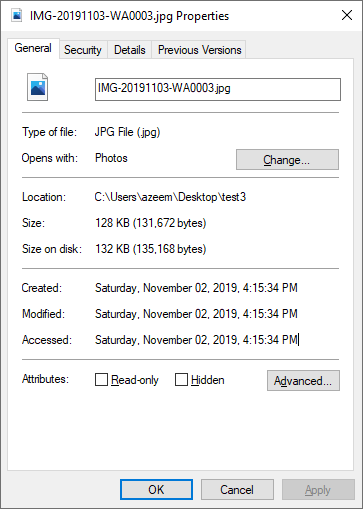
Task: Click the greyed Apply button
Action: pyautogui.click(x=318, y=490)
